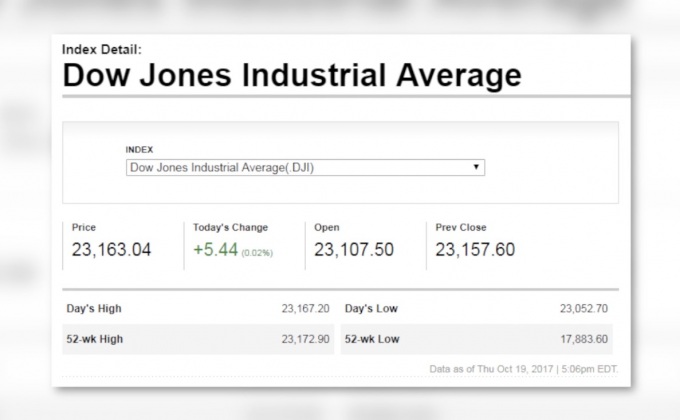Image resolution: width=680 pixels, height=420 pixels.
Task: Click the Today's Change column label
Action: (230, 227)
